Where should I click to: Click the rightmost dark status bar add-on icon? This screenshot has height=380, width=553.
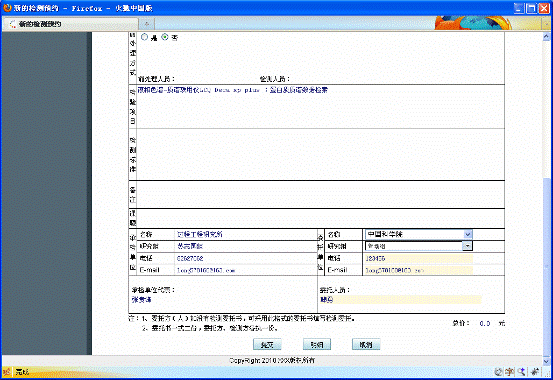(x=535, y=372)
